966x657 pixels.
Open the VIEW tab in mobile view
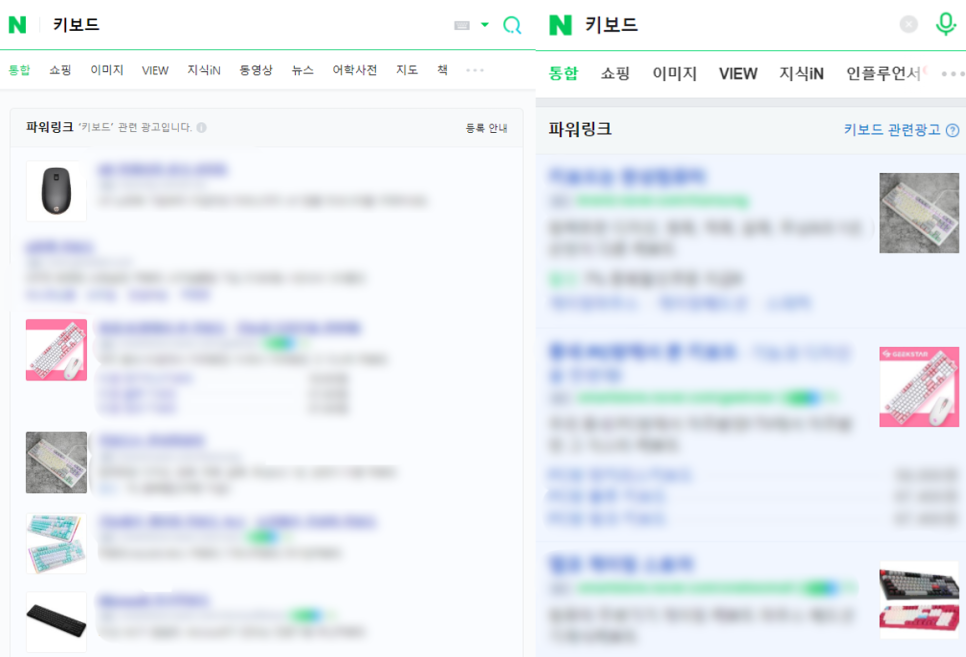(738, 73)
